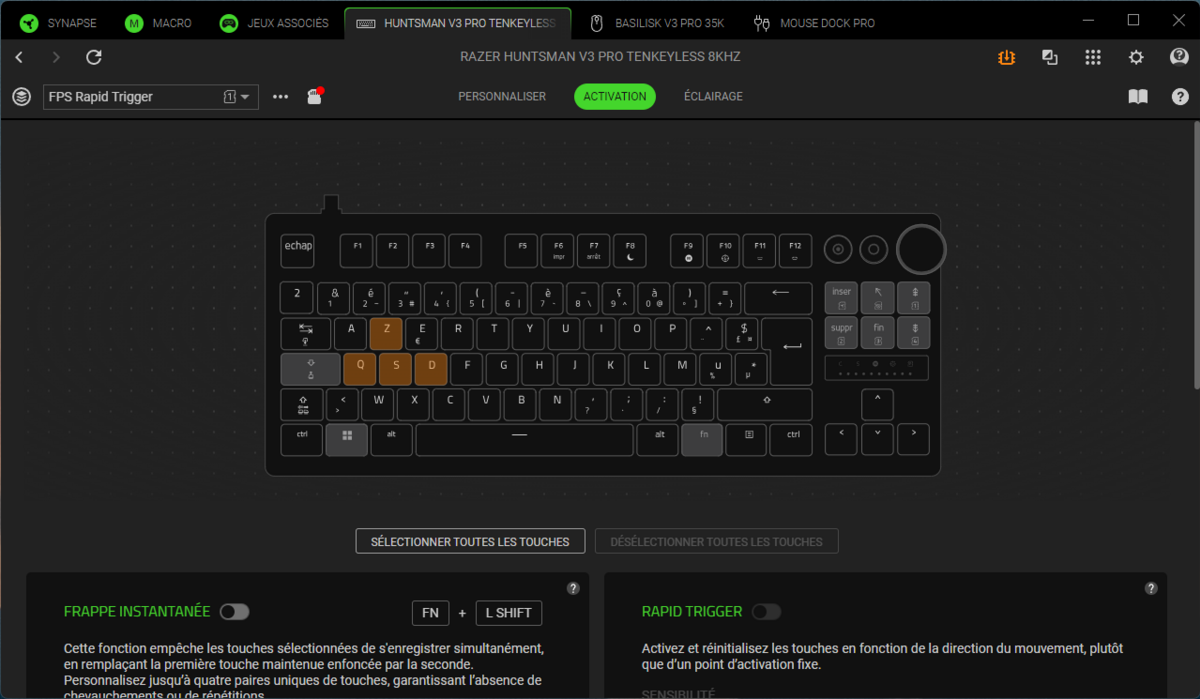Click the L SHIFT shortcut button

coord(509,613)
